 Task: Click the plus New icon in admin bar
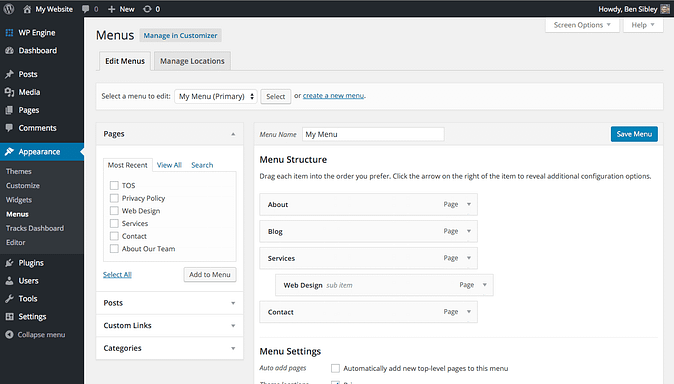[111, 9]
